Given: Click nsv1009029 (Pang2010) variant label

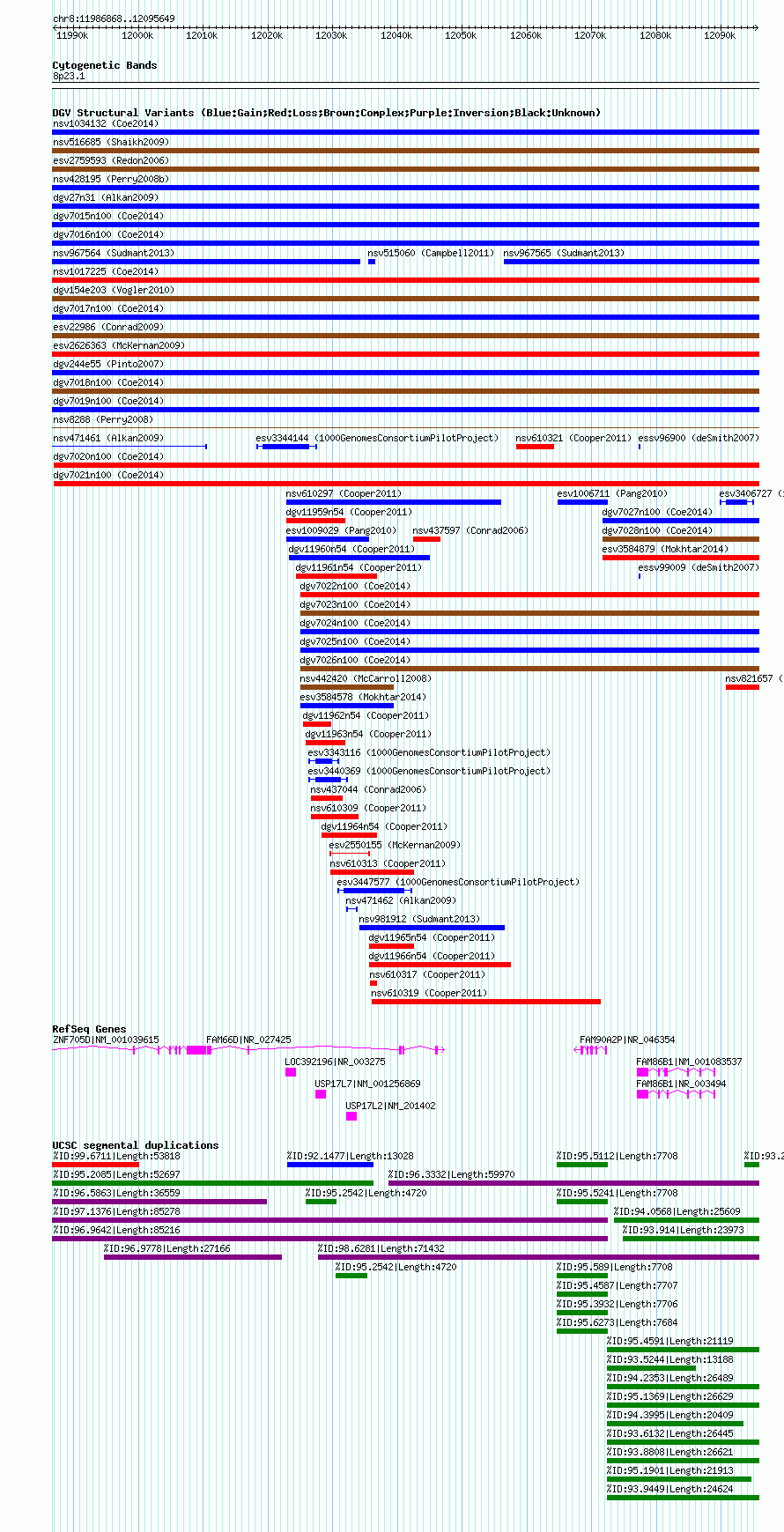Looking at the screenshot, I should click(341, 530).
